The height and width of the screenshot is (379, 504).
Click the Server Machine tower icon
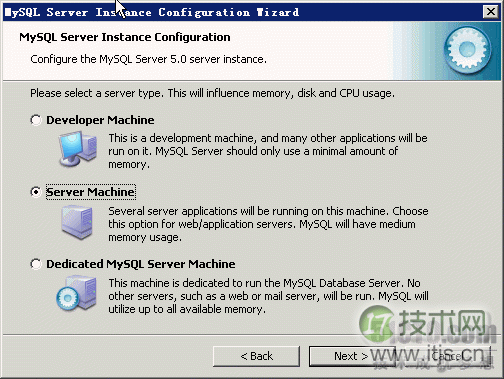coord(77,222)
